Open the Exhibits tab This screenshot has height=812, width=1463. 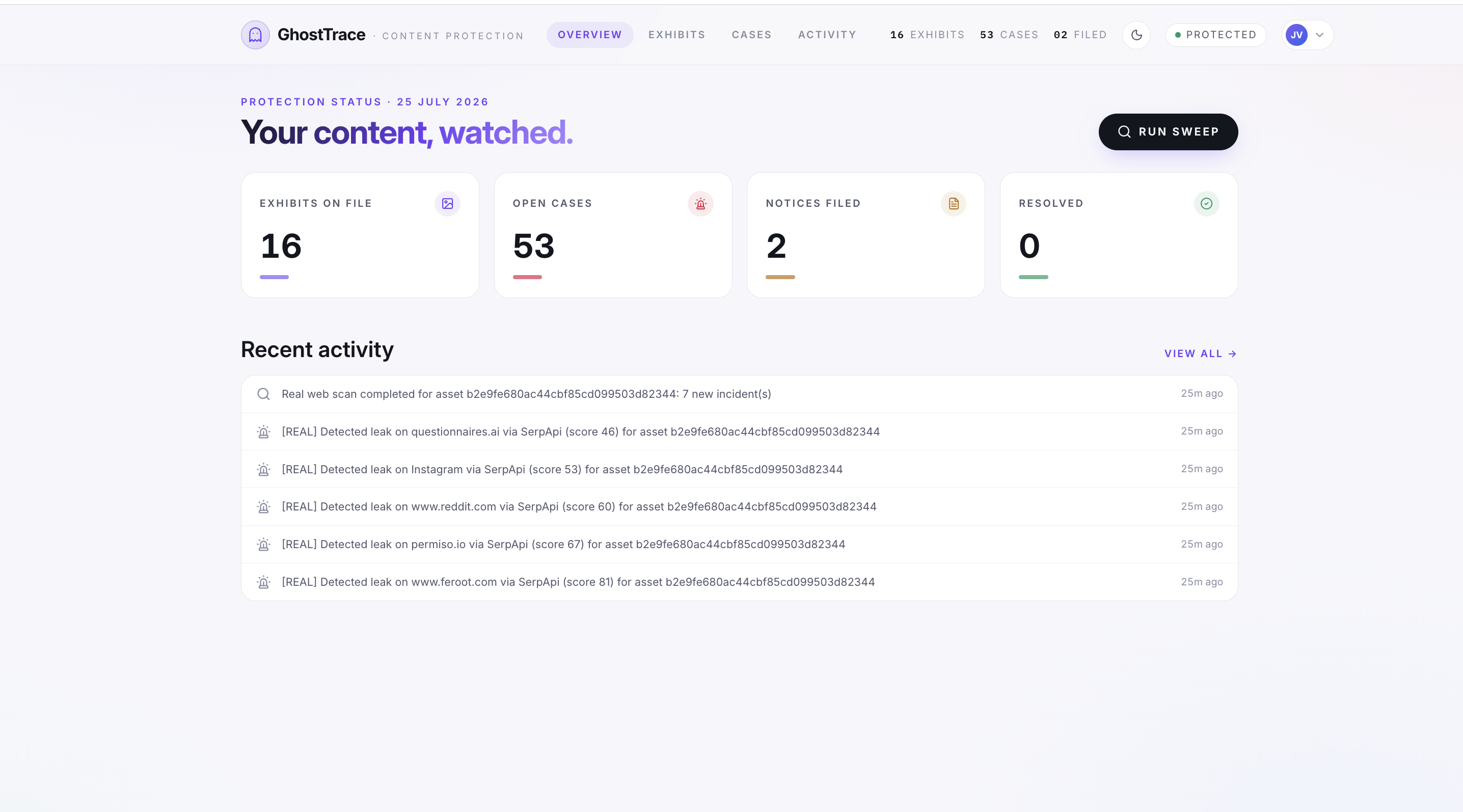click(x=677, y=35)
